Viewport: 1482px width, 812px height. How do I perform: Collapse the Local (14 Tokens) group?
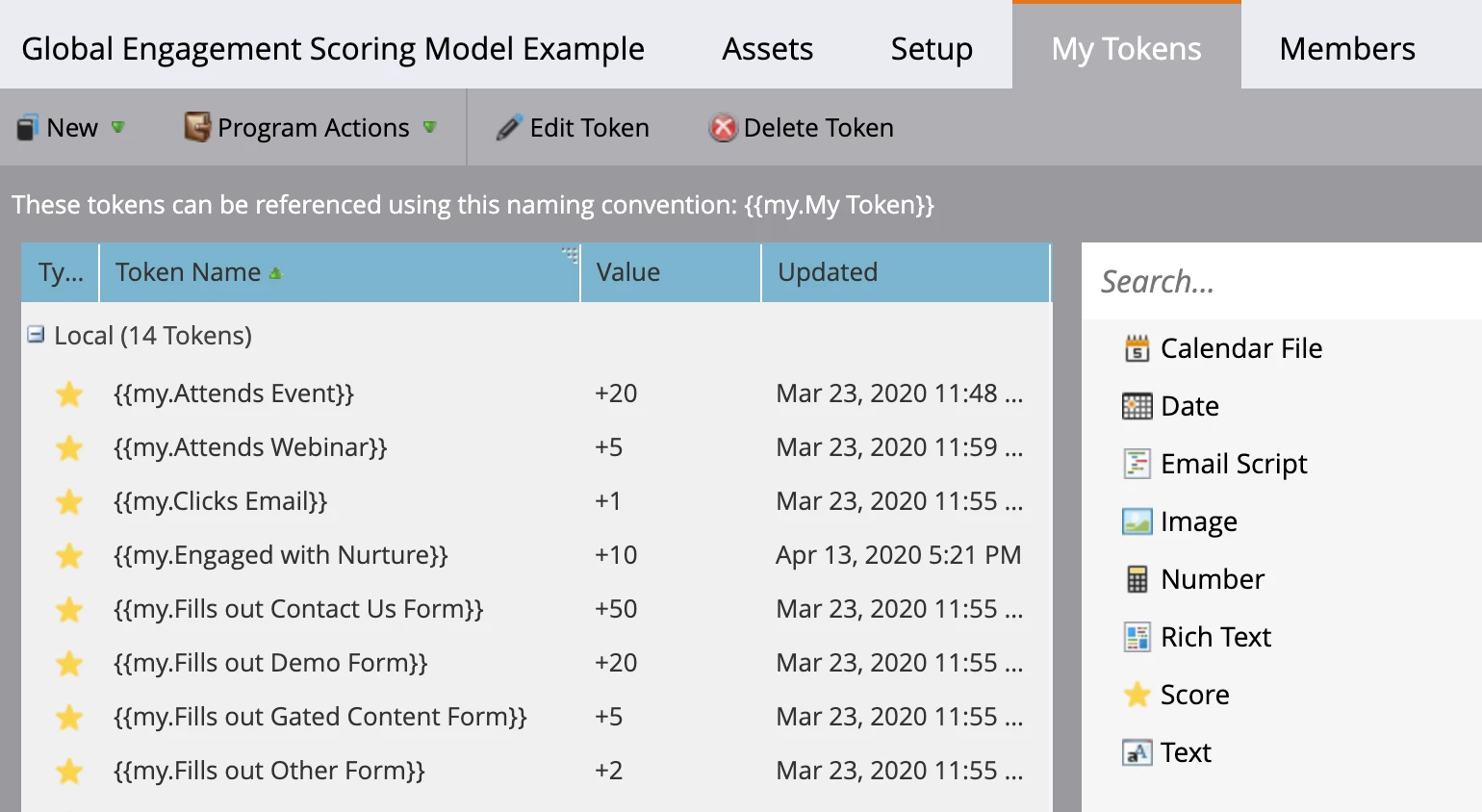(x=36, y=335)
